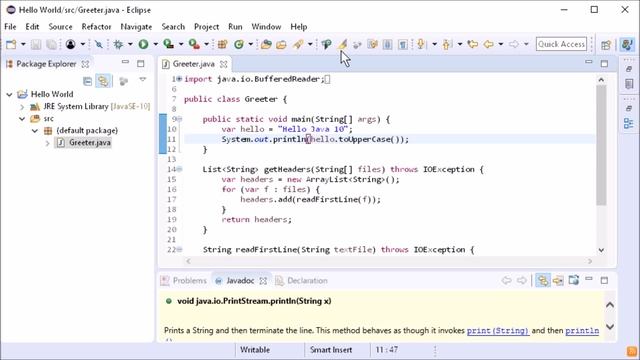
Task: Click the Outline icon in right trim
Action: (x=629, y=123)
